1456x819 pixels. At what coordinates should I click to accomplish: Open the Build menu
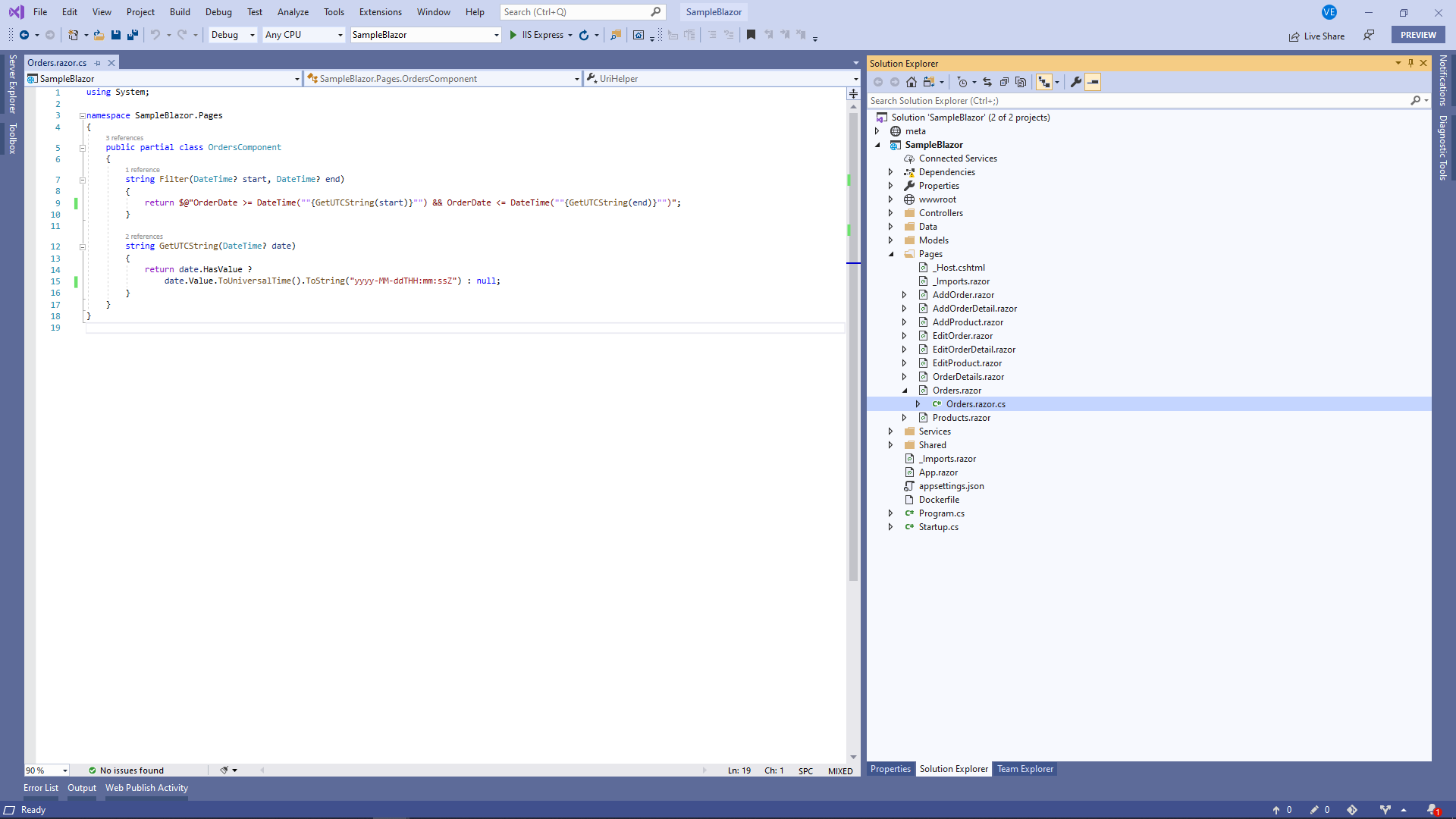click(180, 12)
